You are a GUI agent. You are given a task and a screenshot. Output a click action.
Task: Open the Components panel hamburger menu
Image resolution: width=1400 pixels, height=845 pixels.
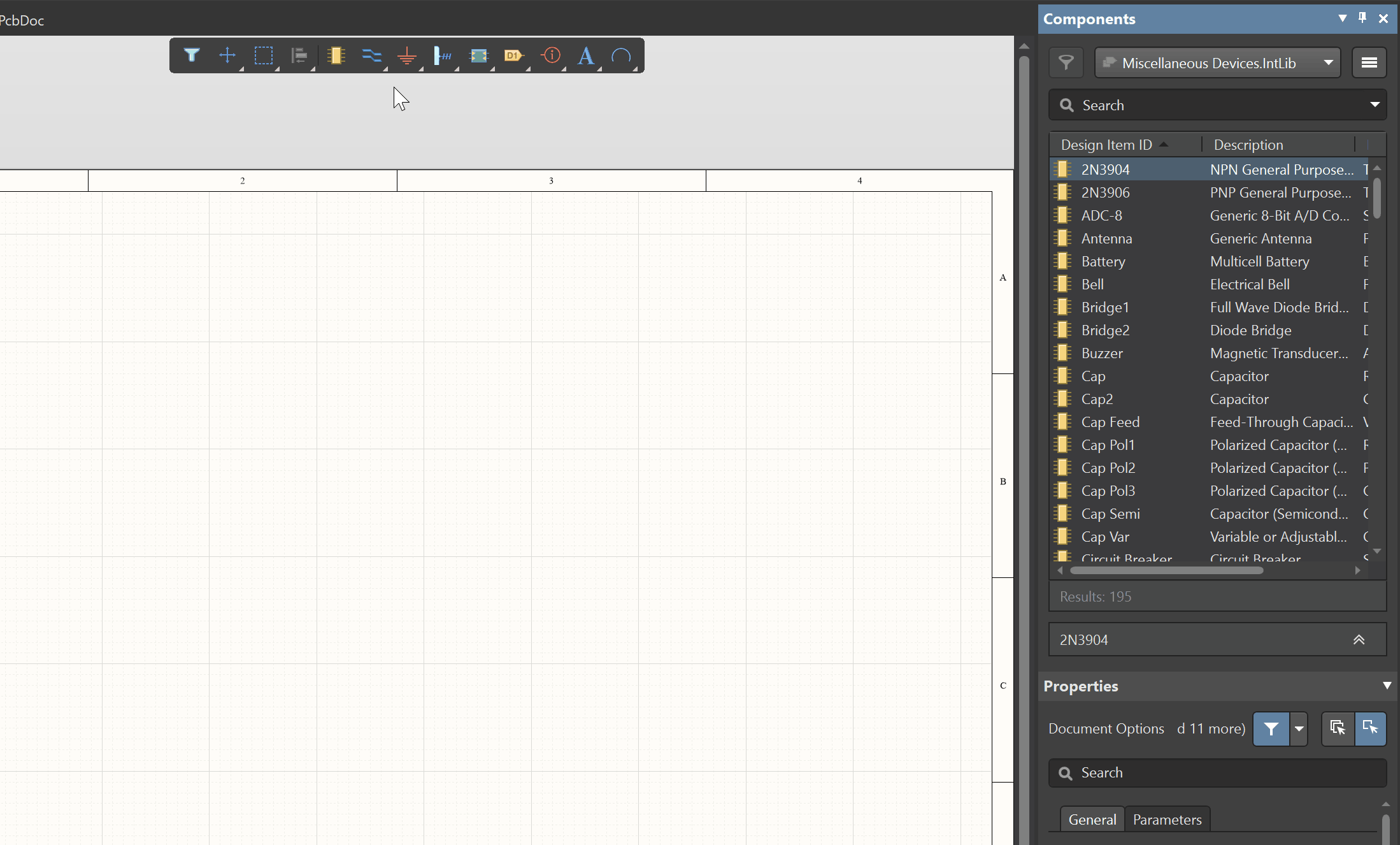[x=1369, y=62]
